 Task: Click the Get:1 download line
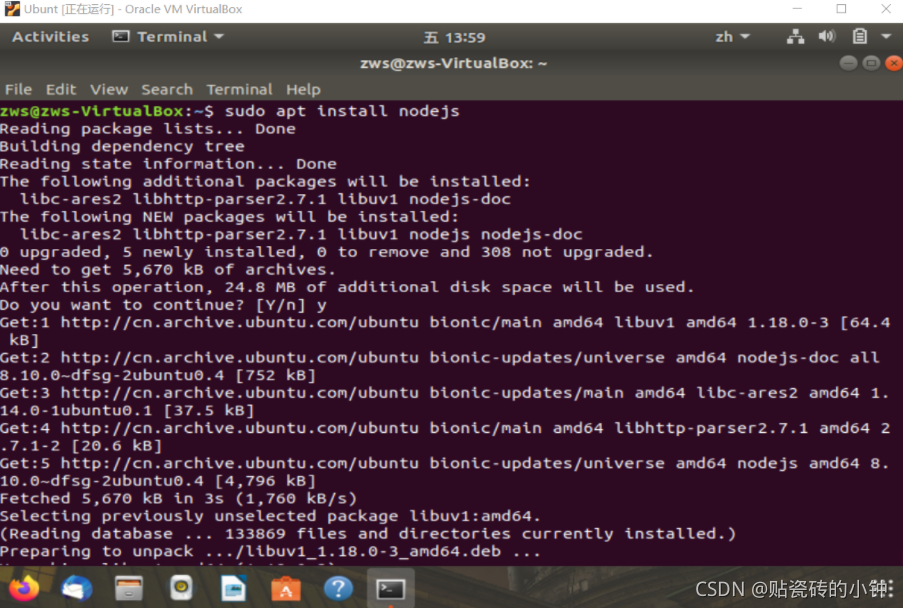click(x=445, y=331)
